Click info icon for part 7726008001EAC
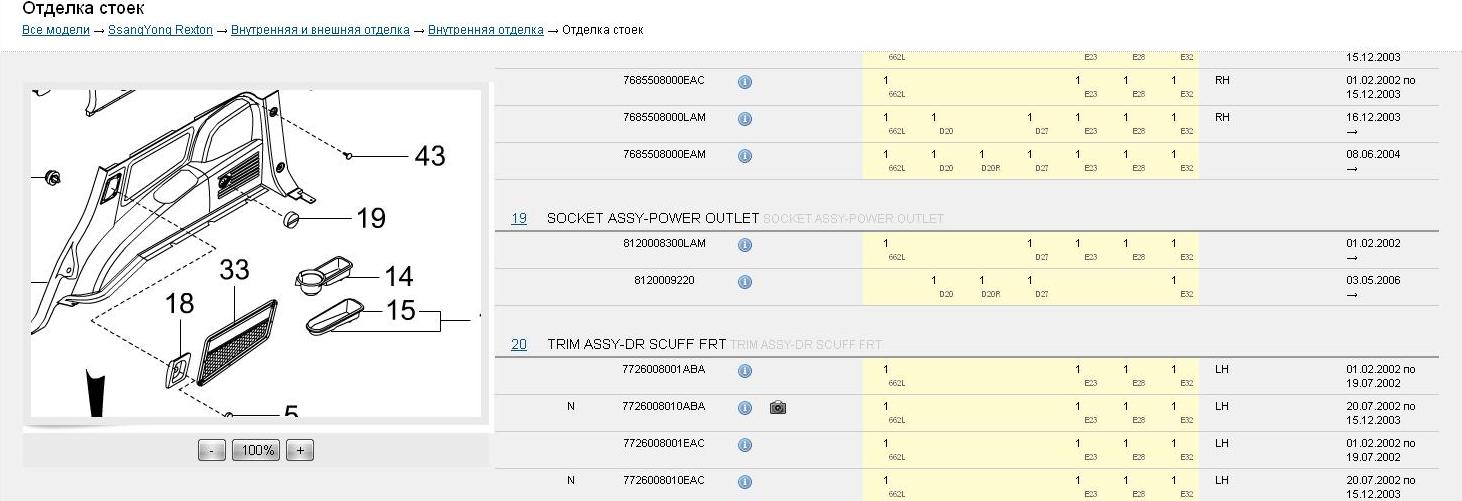The width and height of the screenshot is (1462, 501). (744, 445)
